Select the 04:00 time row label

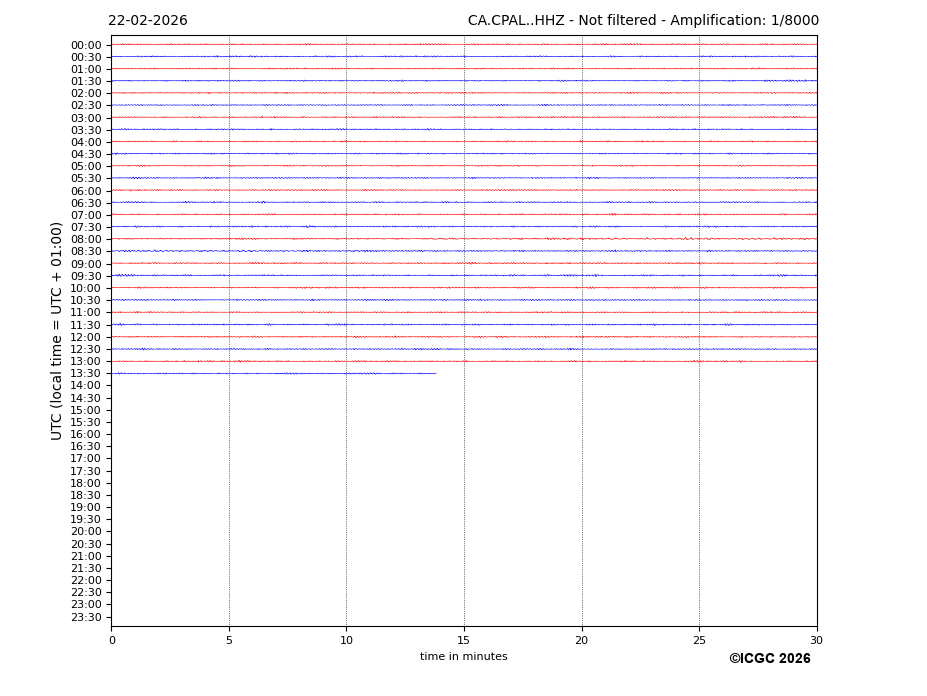coord(86,142)
